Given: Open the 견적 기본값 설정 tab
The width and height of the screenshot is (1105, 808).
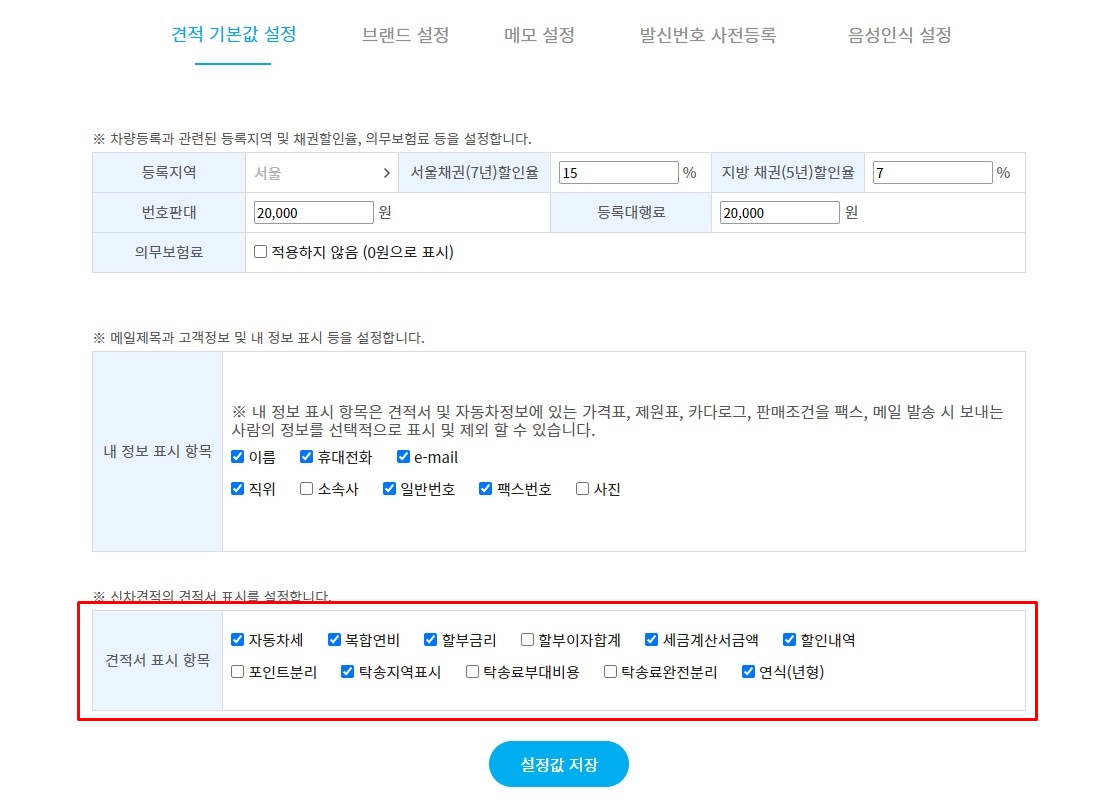Looking at the screenshot, I should (233, 35).
